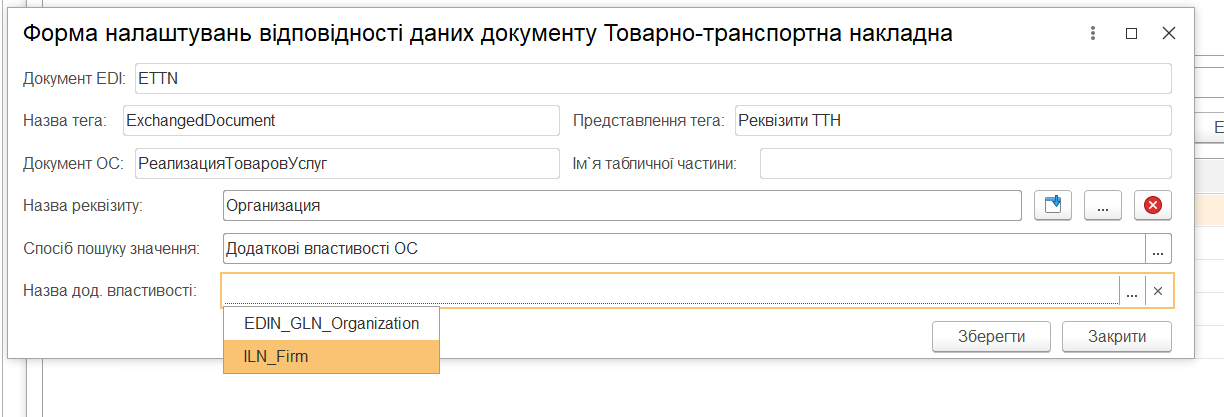Image resolution: width=1224 pixels, height=417 pixels.
Task: Click the Зберегти button
Action: [x=992, y=336]
